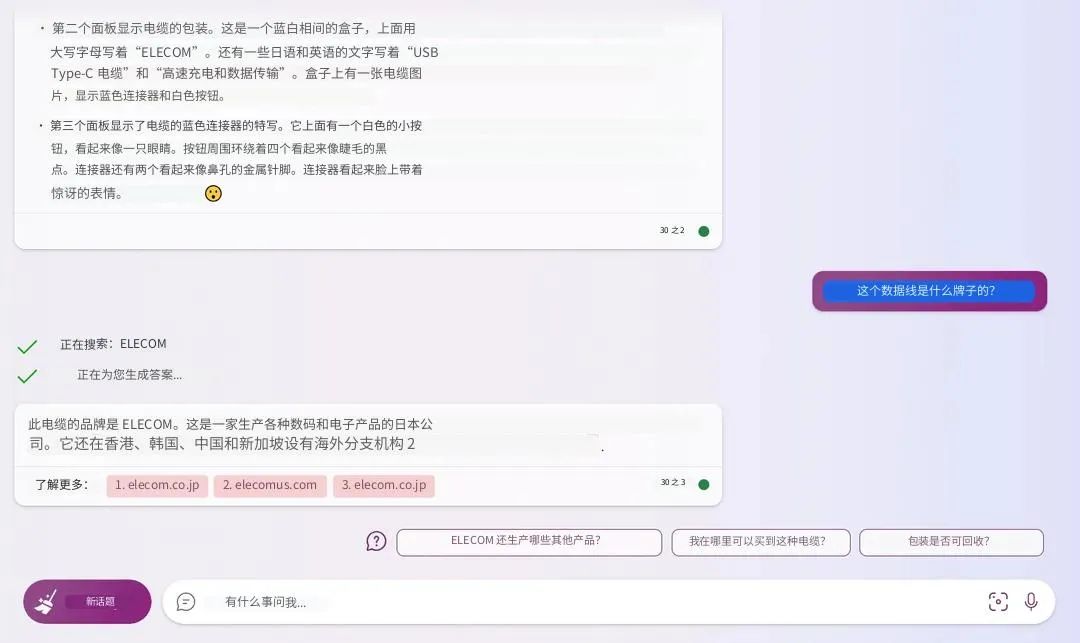Click checkmark beside 正在搜索:ELECOM
The height and width of the screenshot is (643, 1080).
27,346
